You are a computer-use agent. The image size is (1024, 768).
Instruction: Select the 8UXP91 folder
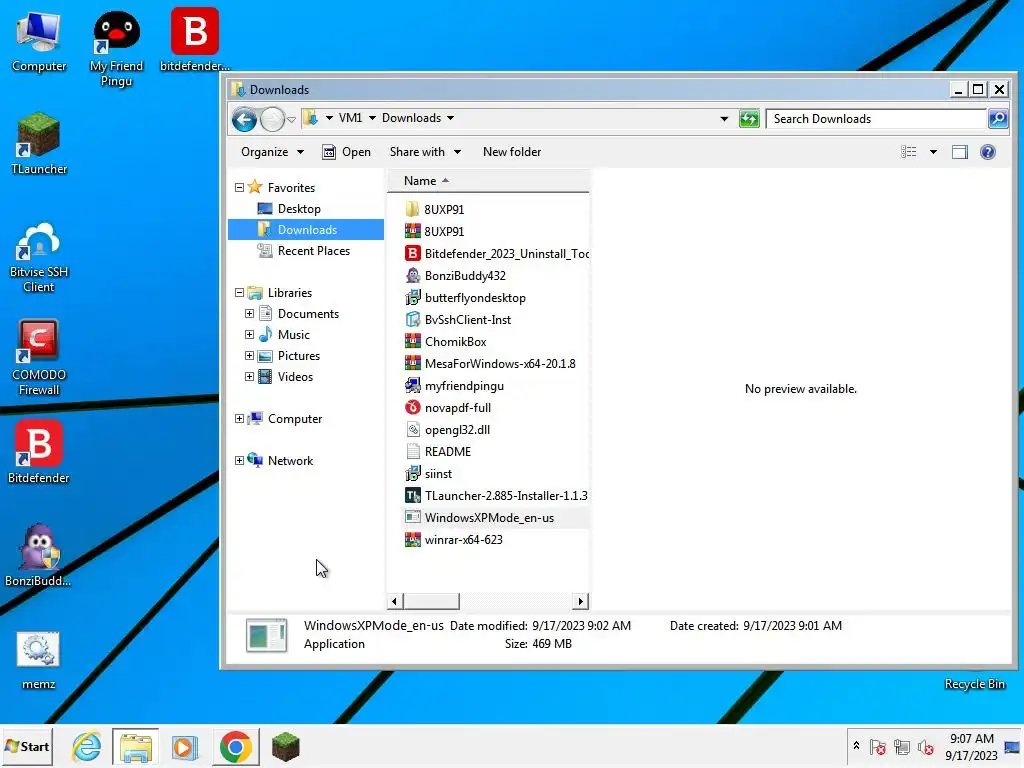click(x=434, y=209)
